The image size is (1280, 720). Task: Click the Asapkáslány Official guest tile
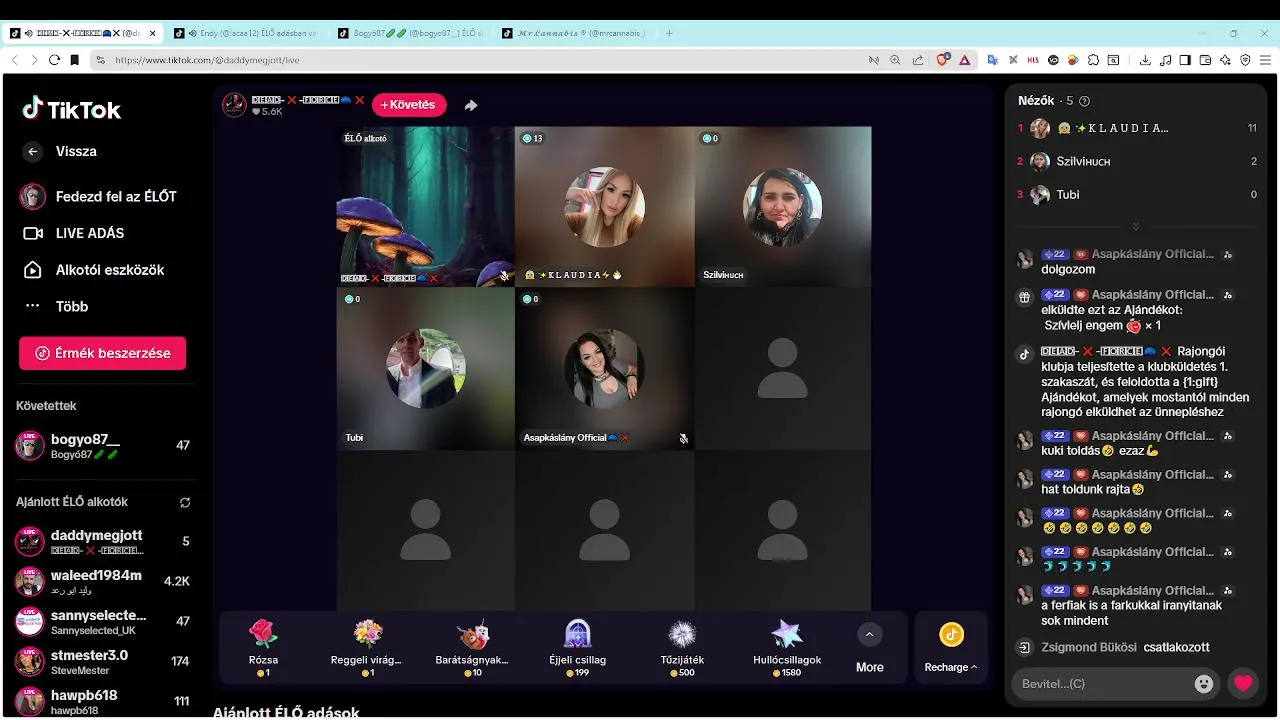click(x=604, y=368)
